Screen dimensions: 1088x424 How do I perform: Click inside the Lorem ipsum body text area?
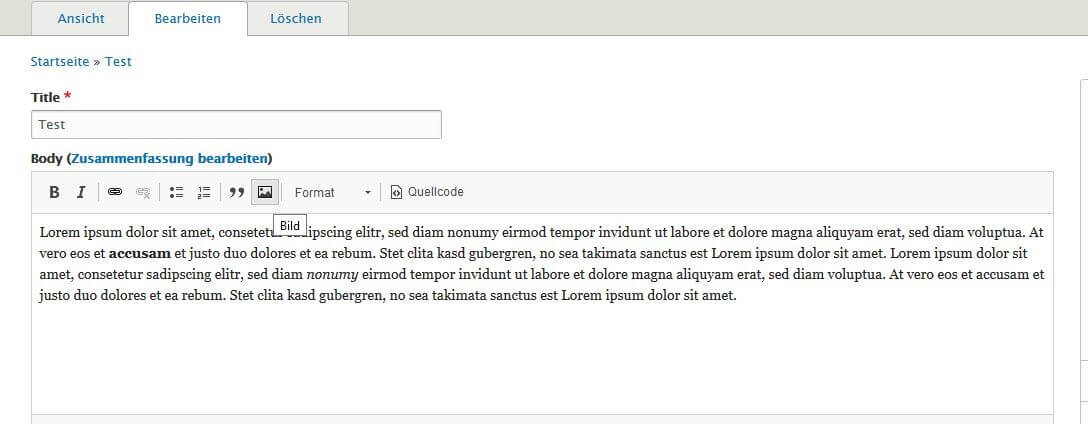coord(542,312)
